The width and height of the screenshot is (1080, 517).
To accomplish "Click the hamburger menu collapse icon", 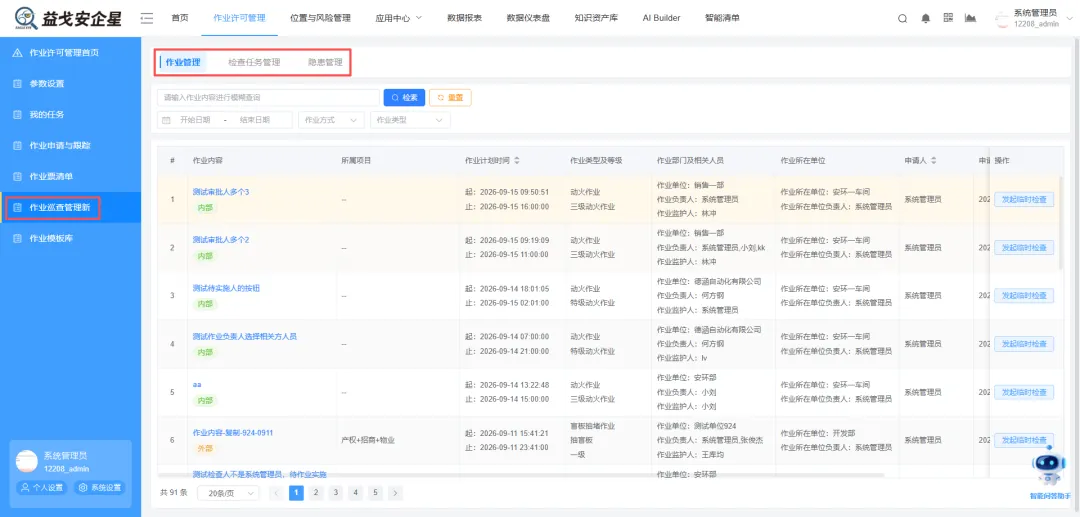I will click(147, 18).
